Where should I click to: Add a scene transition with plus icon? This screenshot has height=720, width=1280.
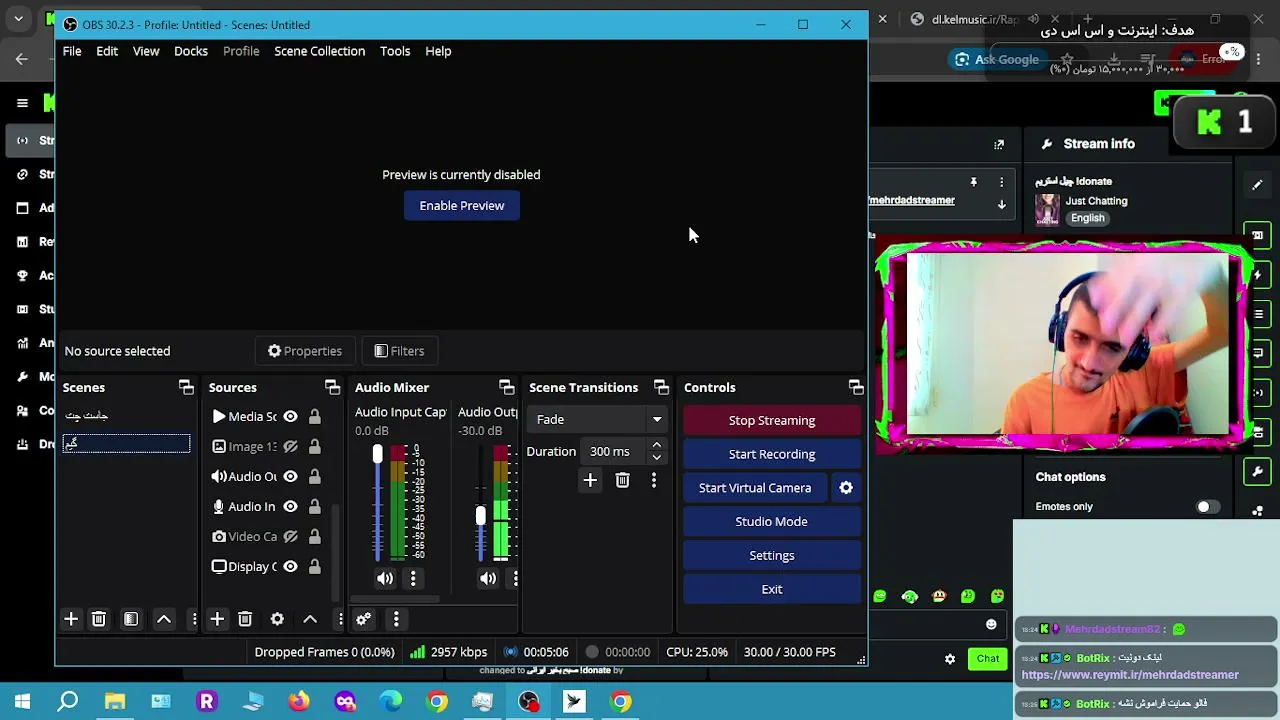[590, 481]
